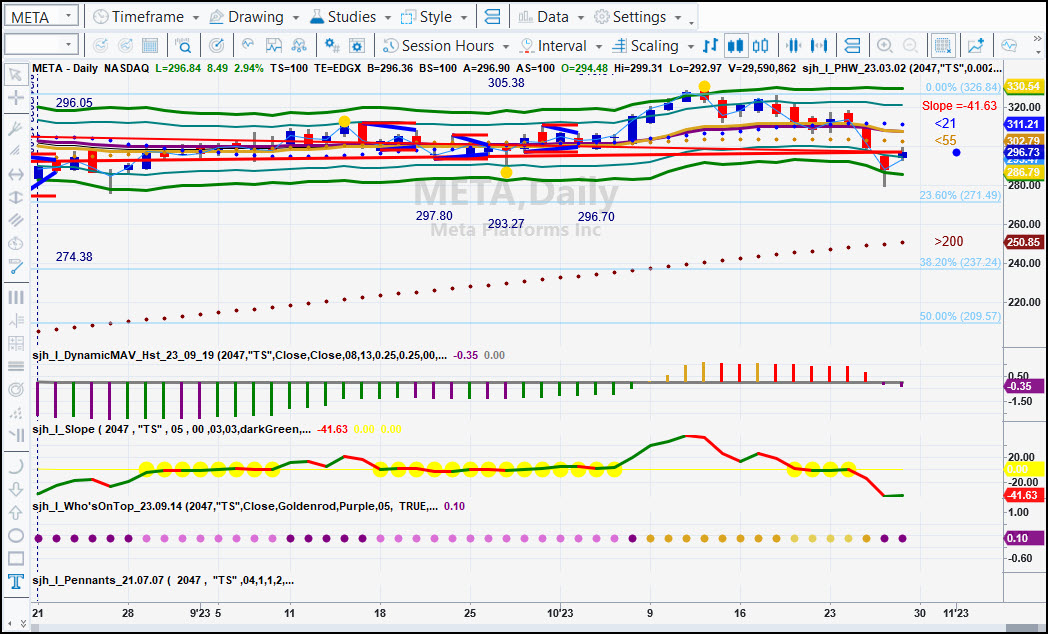This screenshot has height=634, width=1048.
Task: Expand the Timeframe dropdown arrow
Action: tap(196, 17)
